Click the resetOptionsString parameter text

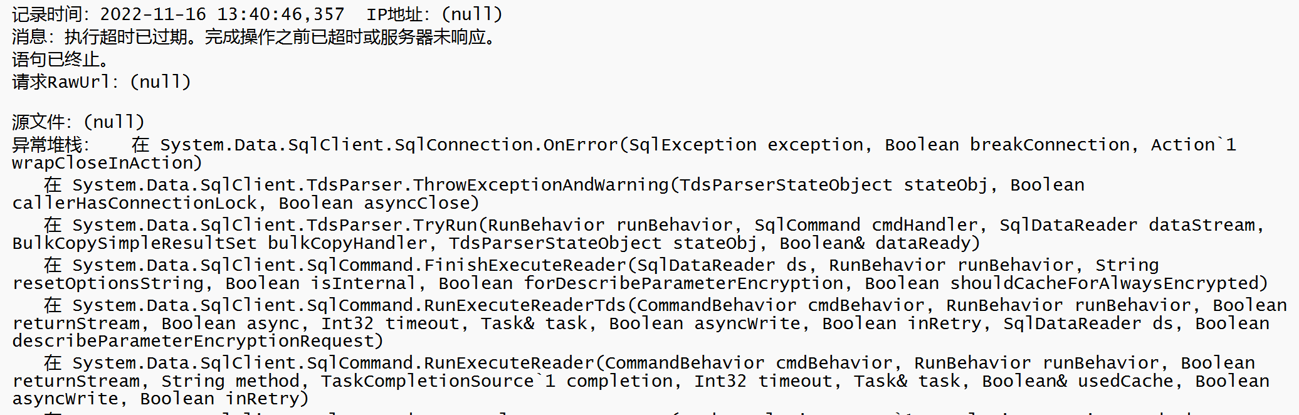click(x=107, y=283)
